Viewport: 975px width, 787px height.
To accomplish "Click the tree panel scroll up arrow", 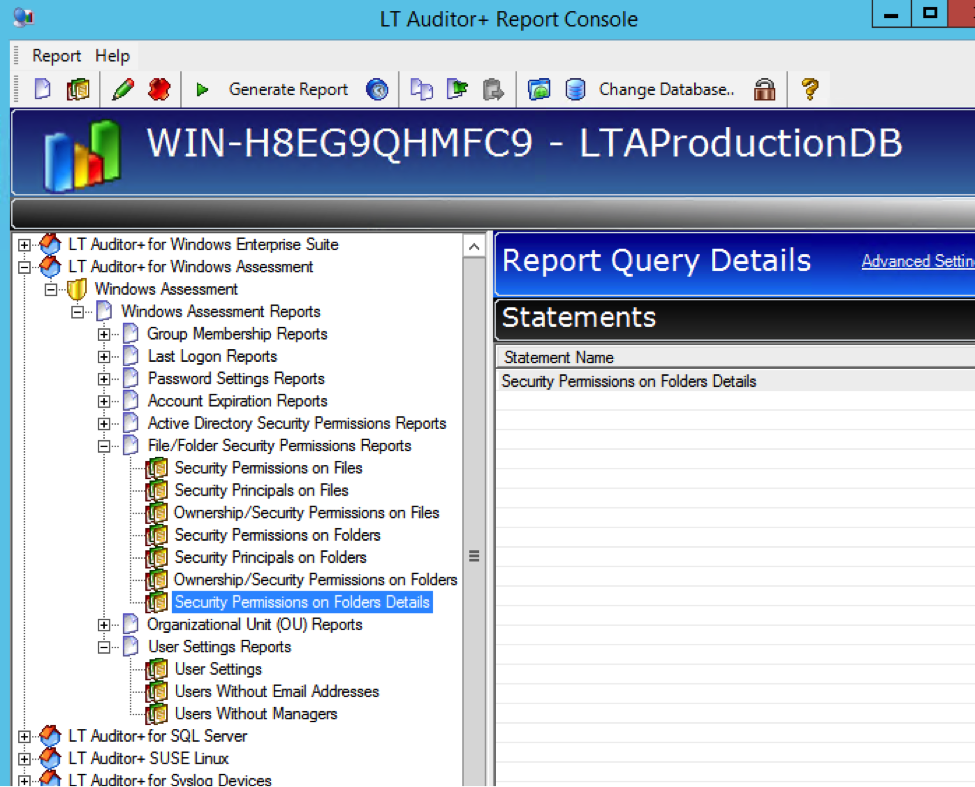I will pos(474,247).
